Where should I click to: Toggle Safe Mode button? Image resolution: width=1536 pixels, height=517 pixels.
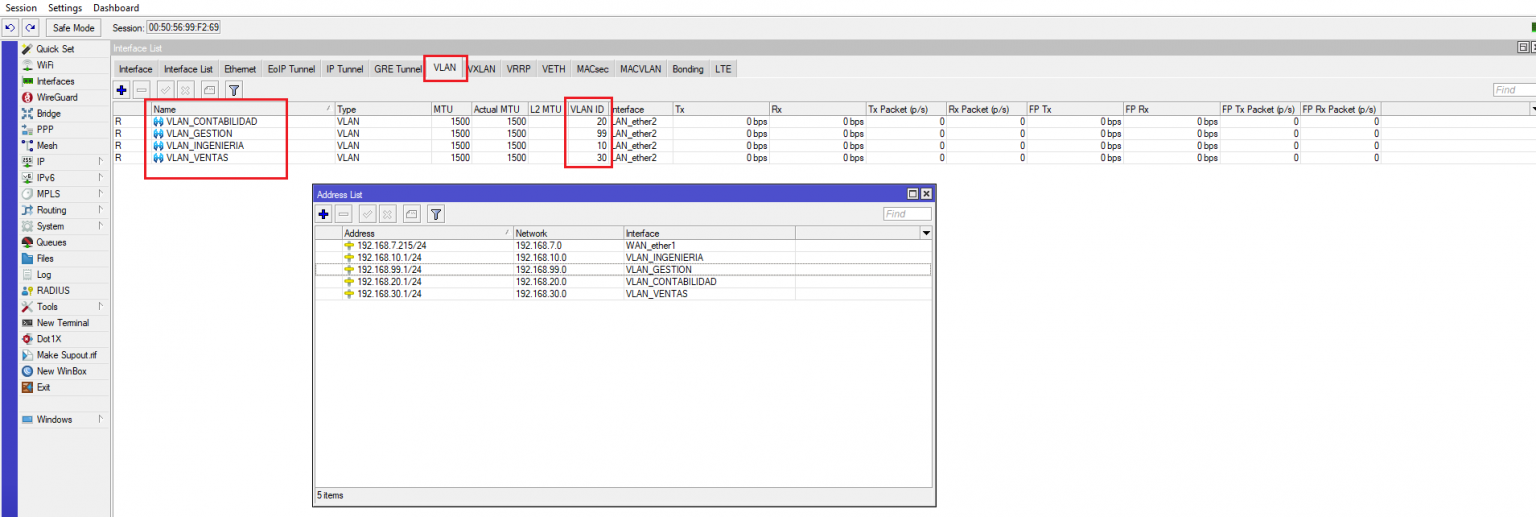[74, 28]
